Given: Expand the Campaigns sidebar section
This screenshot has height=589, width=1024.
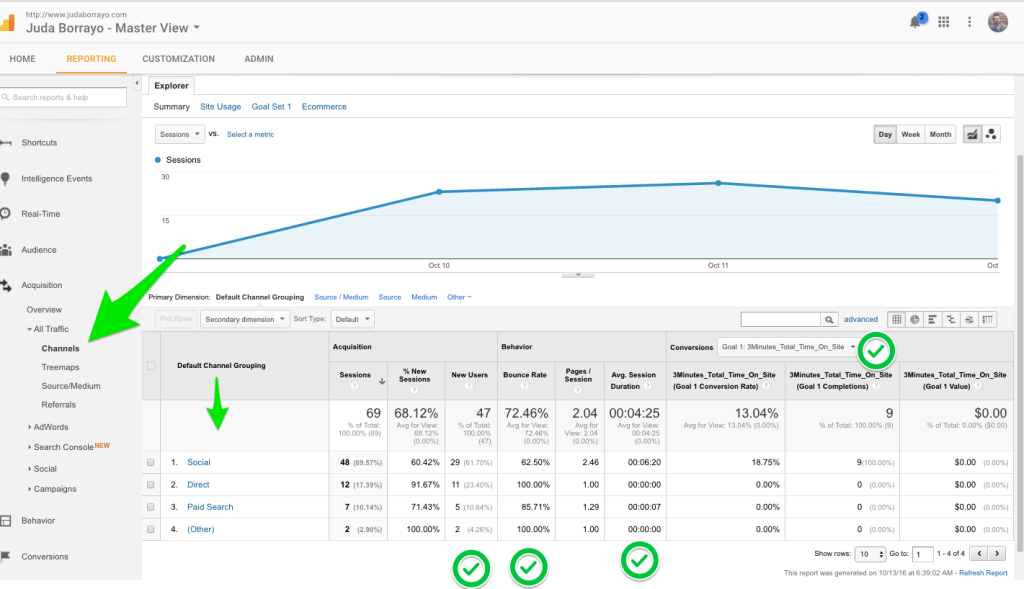Looking at the screenshot, I should point(29,489).
